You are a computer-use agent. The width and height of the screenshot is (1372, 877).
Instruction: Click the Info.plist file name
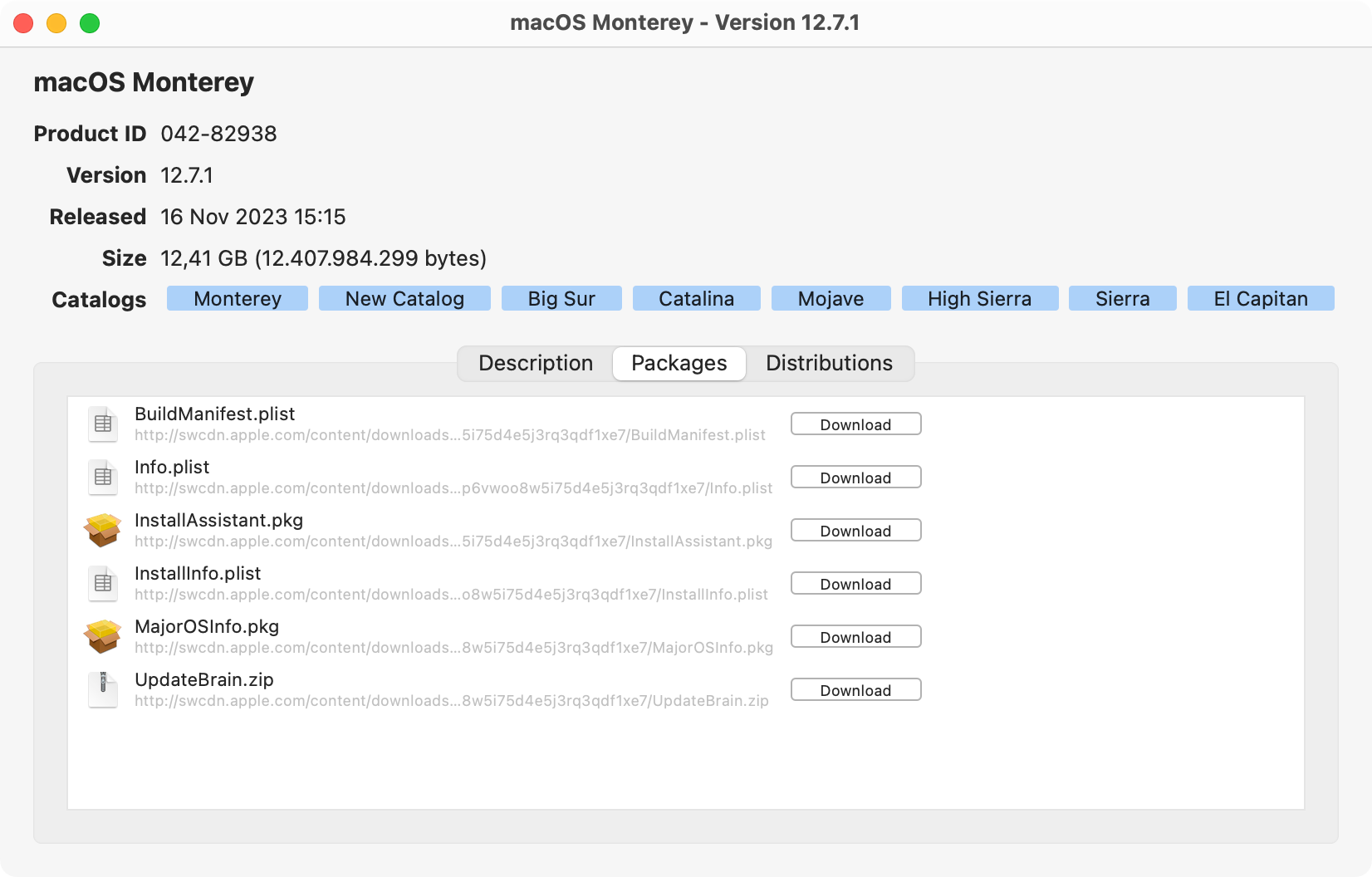pos(172,467)
